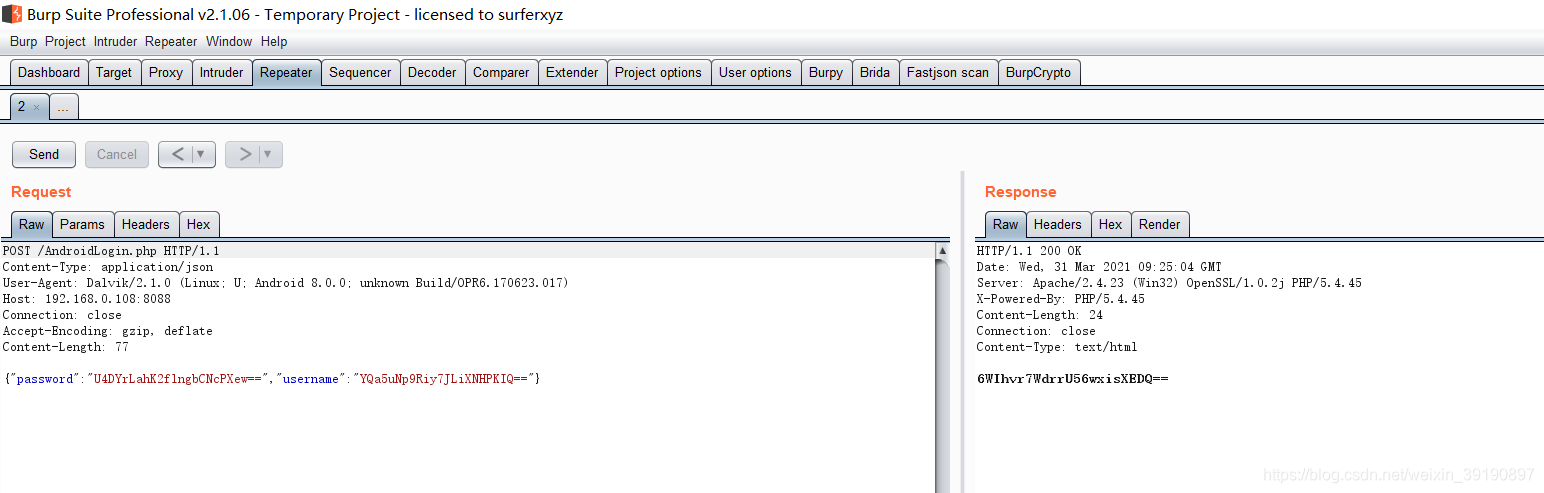Open the Intruder menu

pyautogui.click(x=116, y=41)
